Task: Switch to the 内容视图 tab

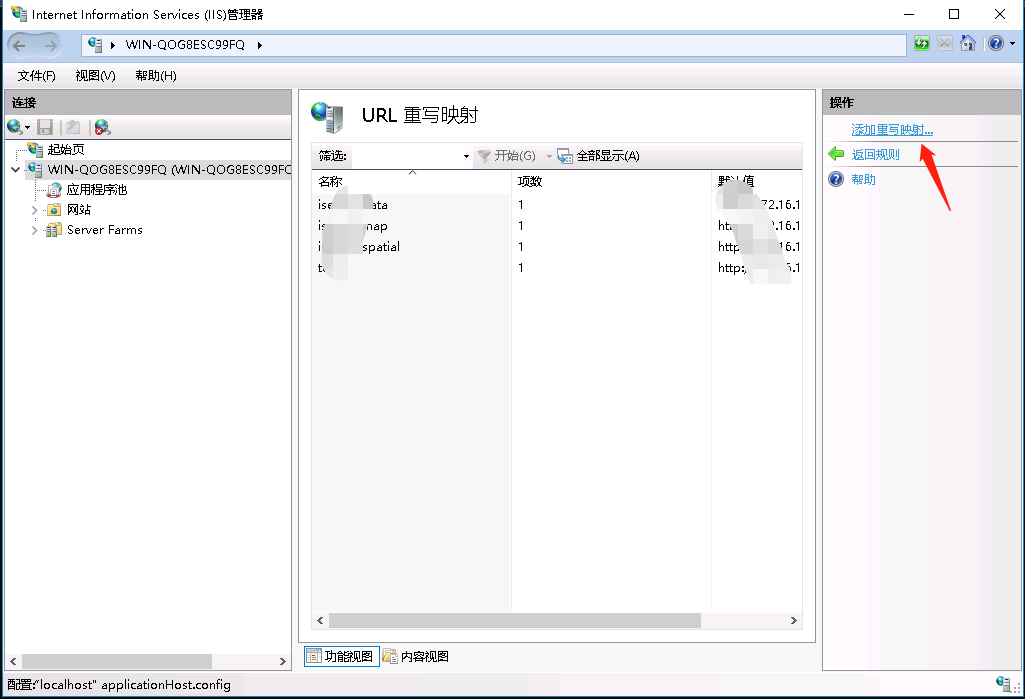Action: (x=416, y=656)
